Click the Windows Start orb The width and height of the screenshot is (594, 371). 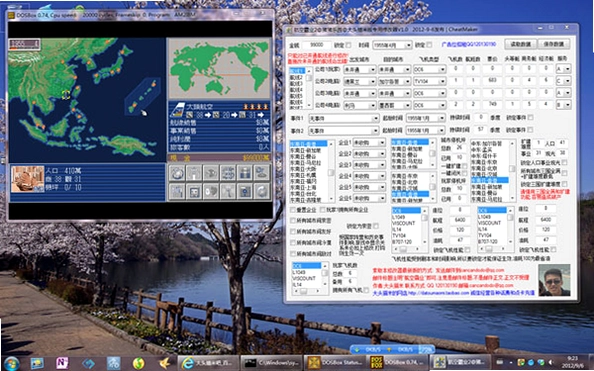[x=12, y=363]
